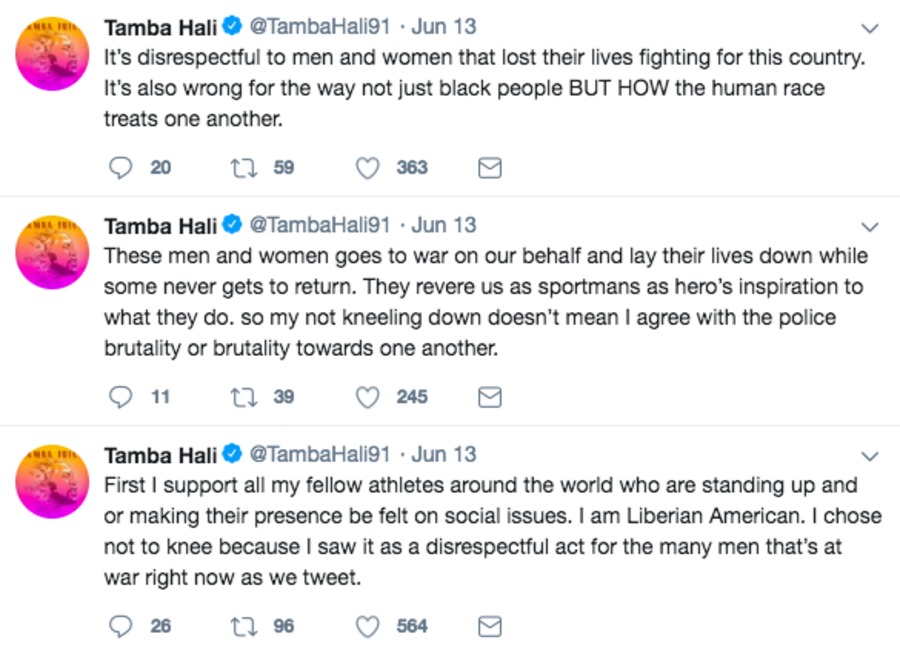Retweet the tweet with 59 retweets
The height and width of the screenshot is (651, 900).
[x=244, y=168]
